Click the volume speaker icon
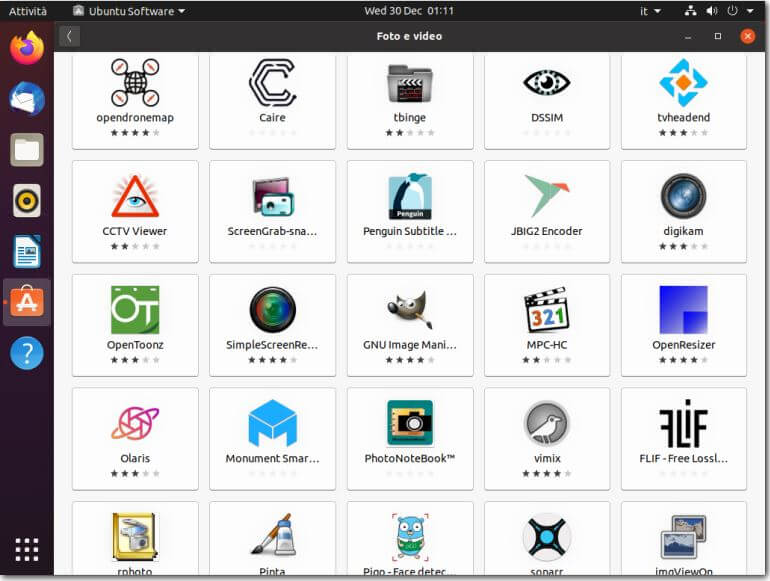The width and height of the screenshot is (770, 581). pyautogui.click(x=712, y=11)
